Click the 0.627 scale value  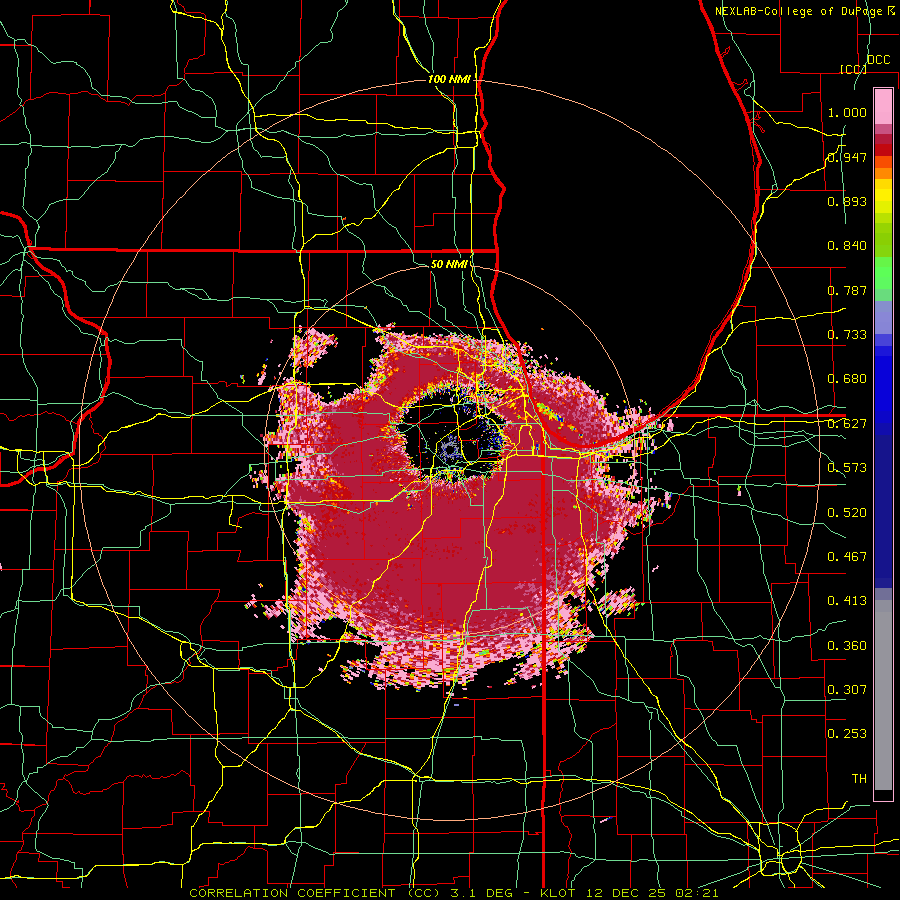tap(847, 424)
